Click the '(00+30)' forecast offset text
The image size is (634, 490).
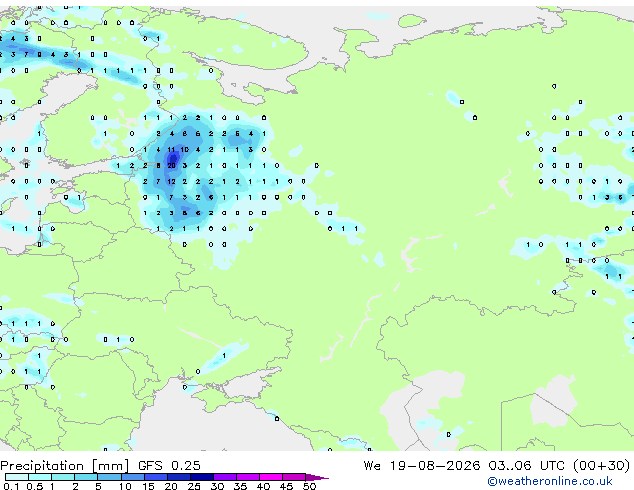pyautogui.click(x=601, y=466)
